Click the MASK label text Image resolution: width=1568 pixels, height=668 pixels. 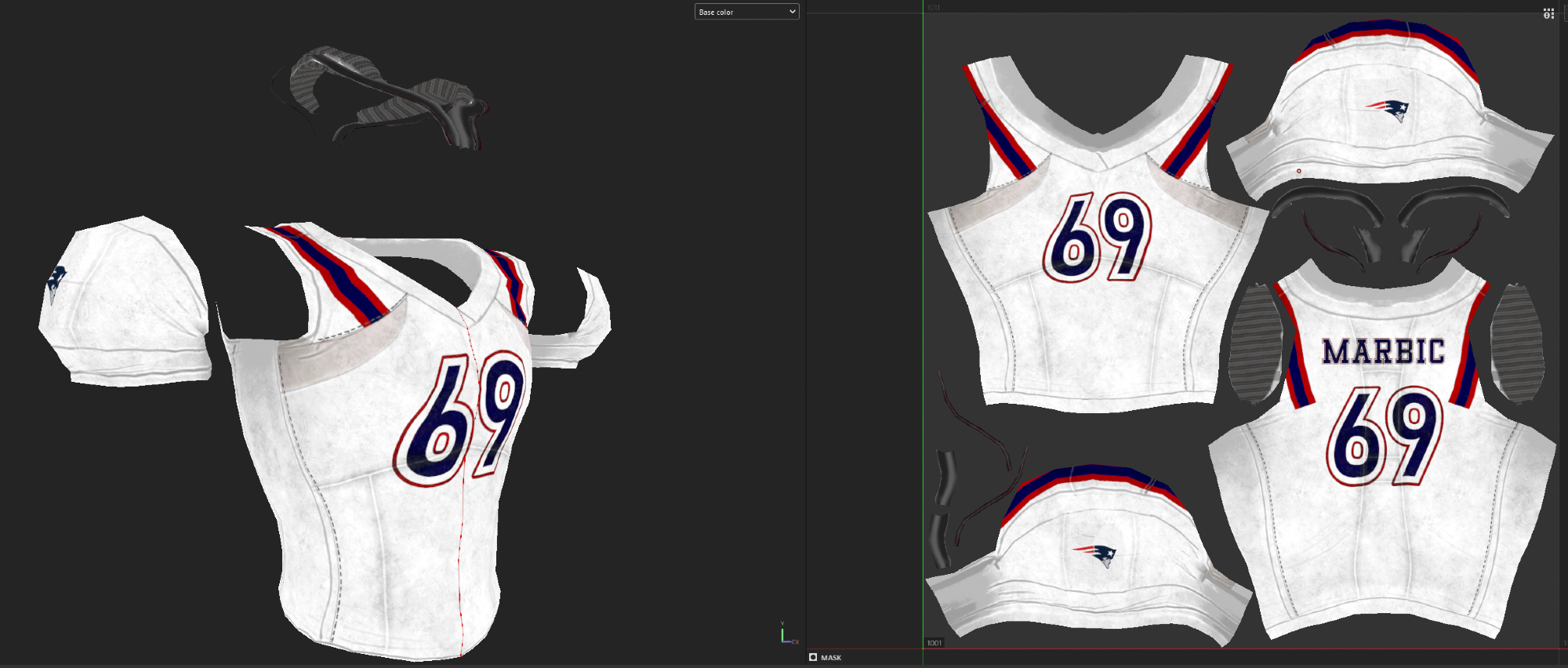click(831, 658)
